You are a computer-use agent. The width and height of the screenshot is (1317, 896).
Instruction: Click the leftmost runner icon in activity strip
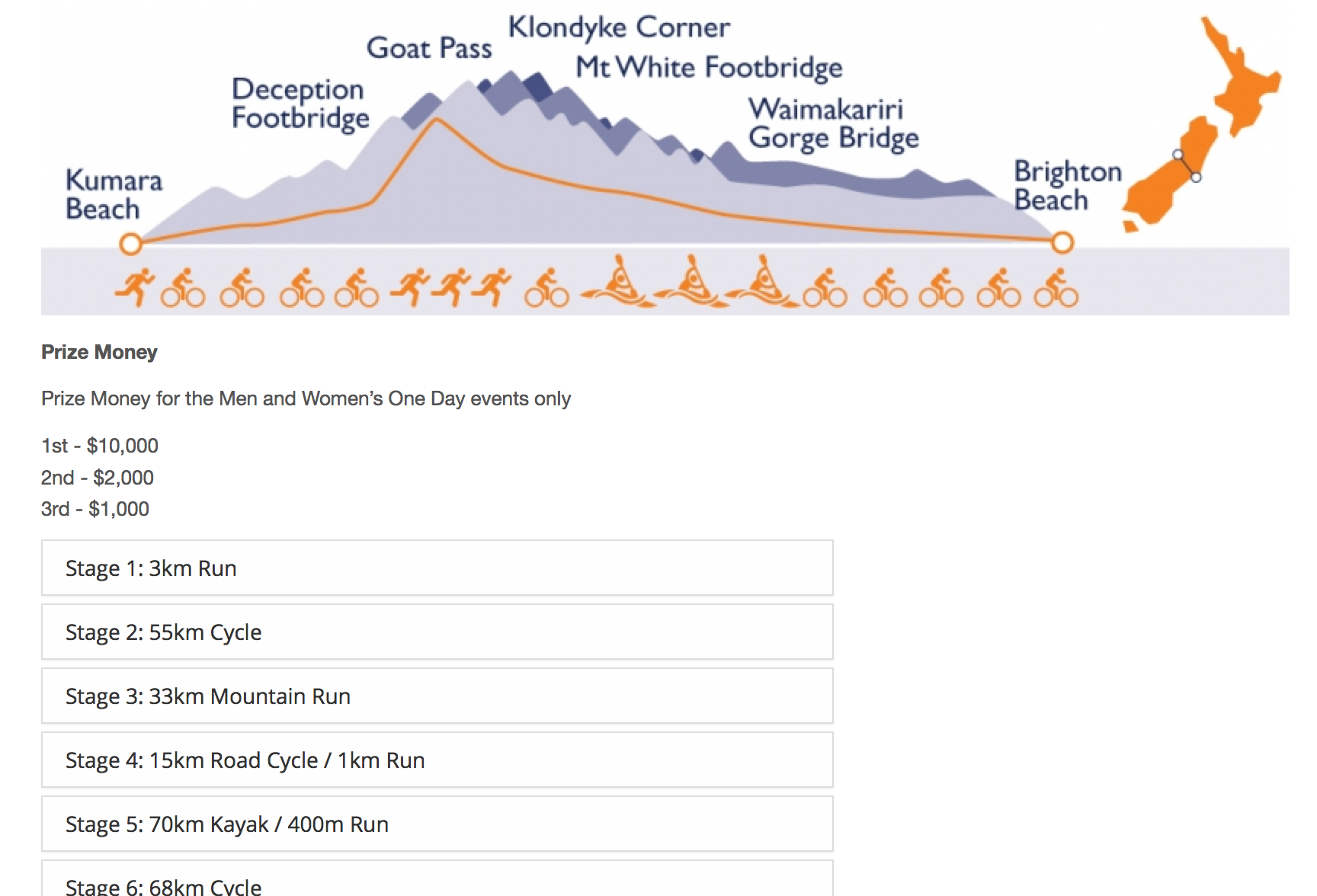point(135,289)
